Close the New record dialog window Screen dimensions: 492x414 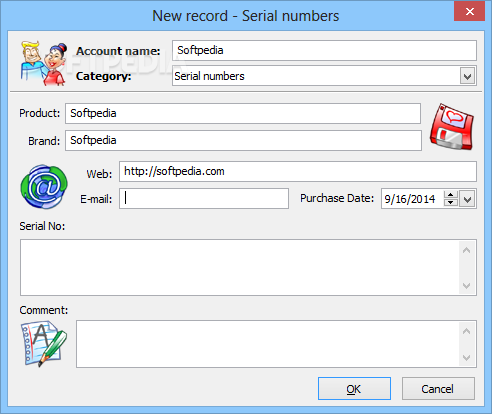470,12
